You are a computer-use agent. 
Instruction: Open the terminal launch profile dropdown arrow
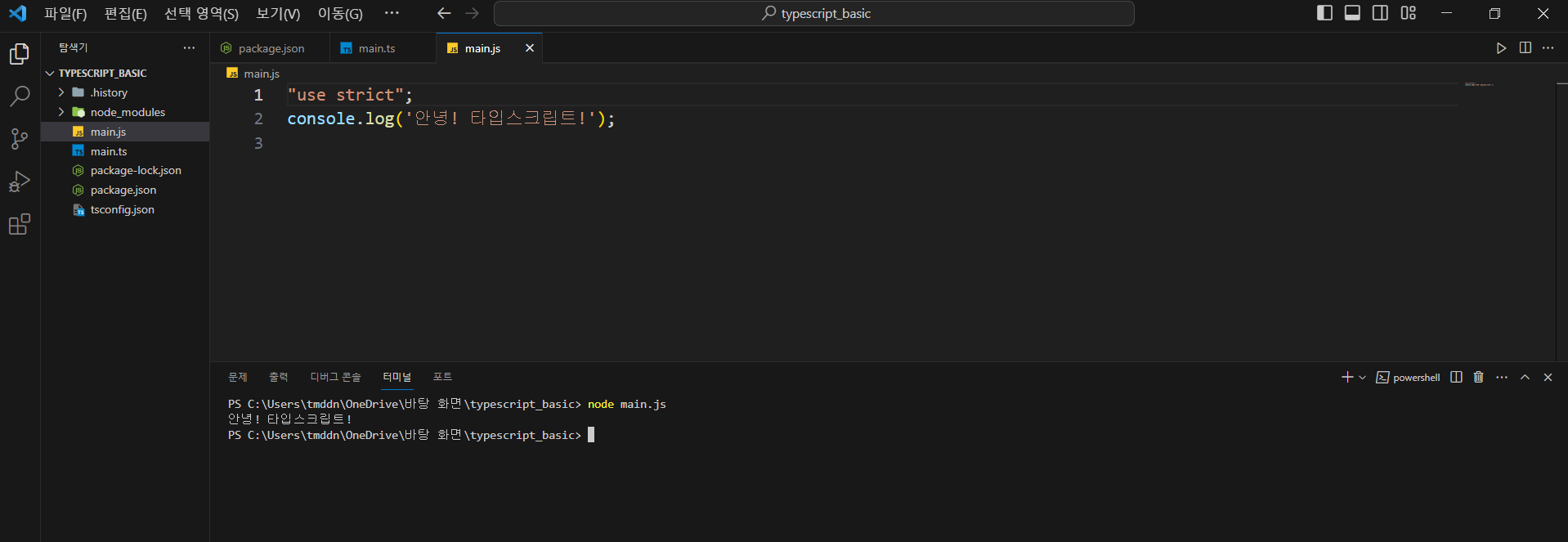tap(1363, 378)
